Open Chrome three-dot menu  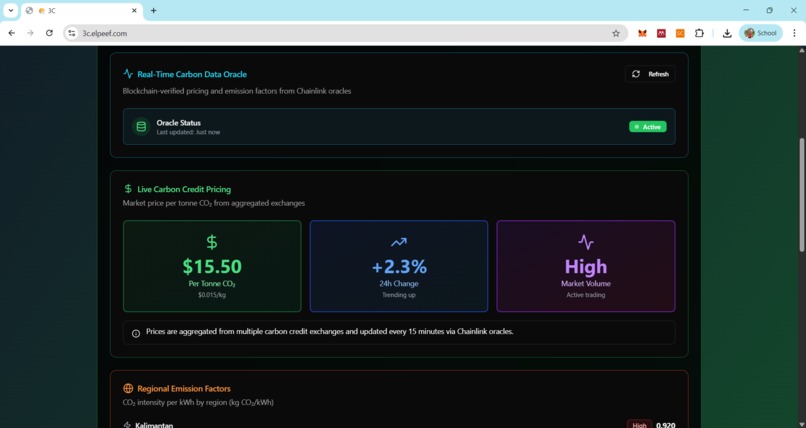coord(794,33)
